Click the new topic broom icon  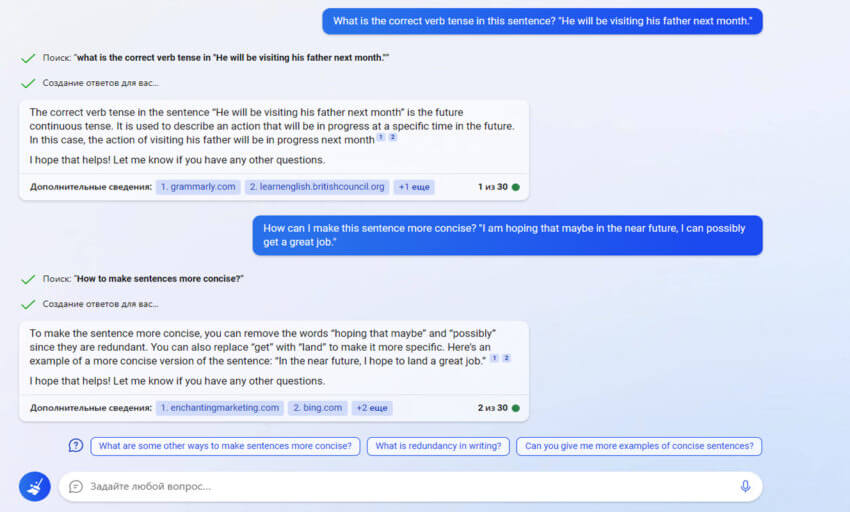pos(35,486)
